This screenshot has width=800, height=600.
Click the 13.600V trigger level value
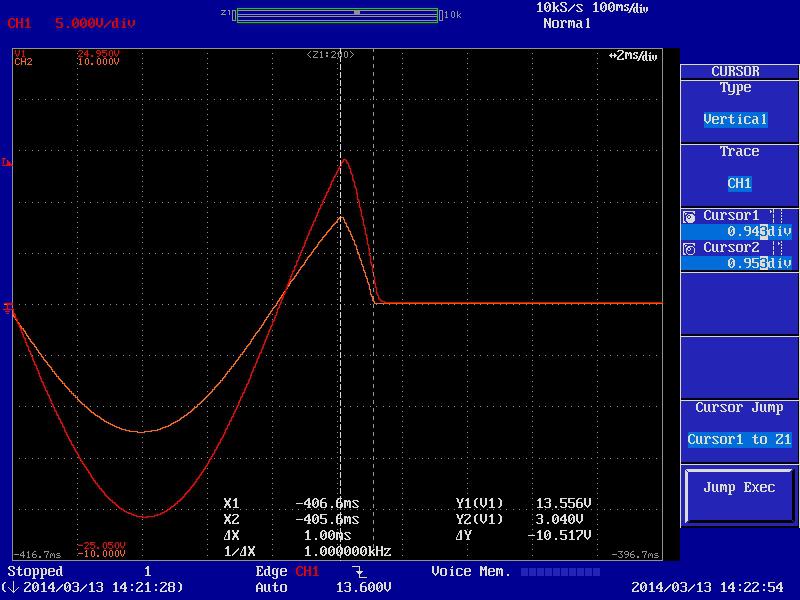(x=361, y=587)
